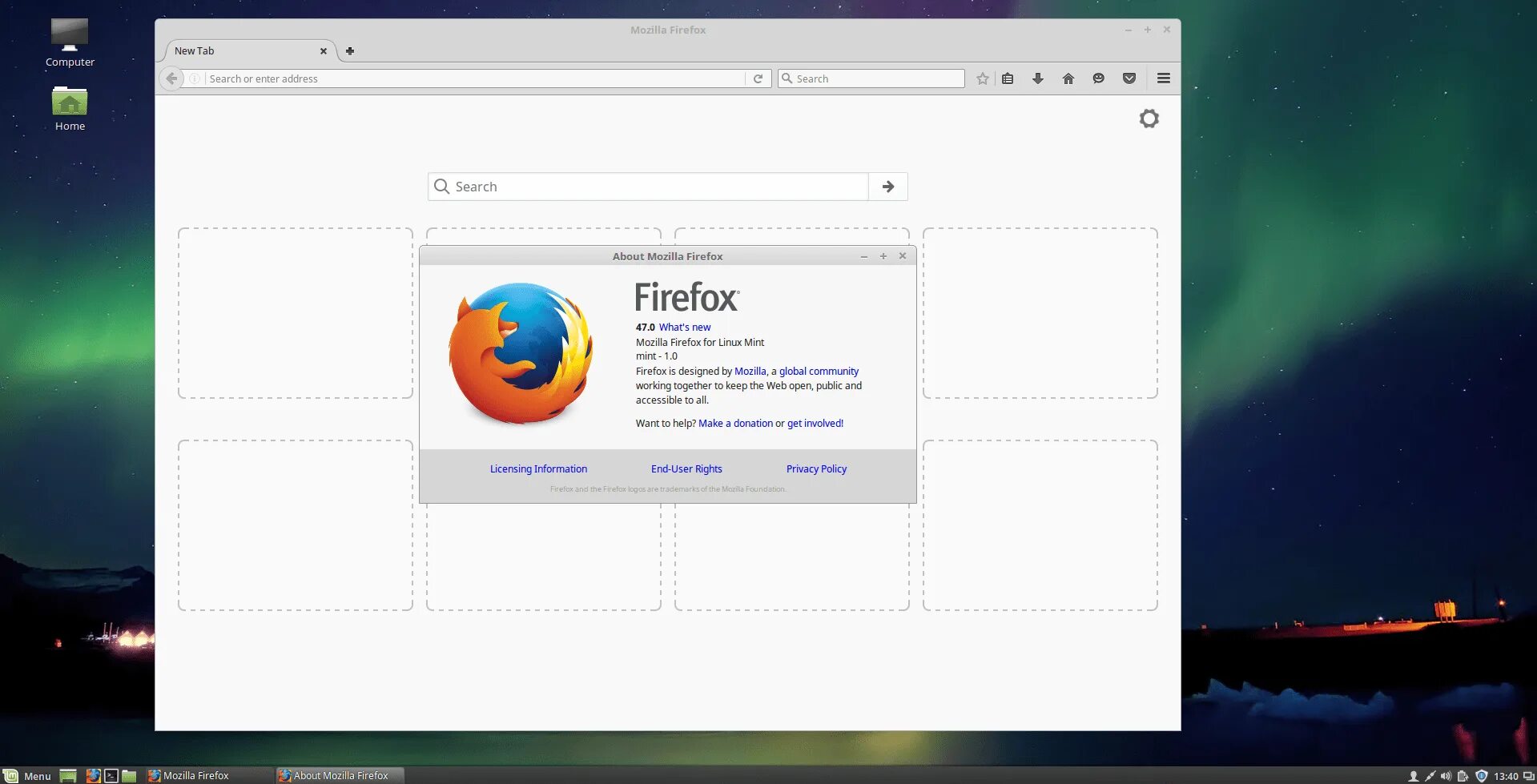
Task: Open the Computer desktop icon
Action: click(x=70, y=42)
